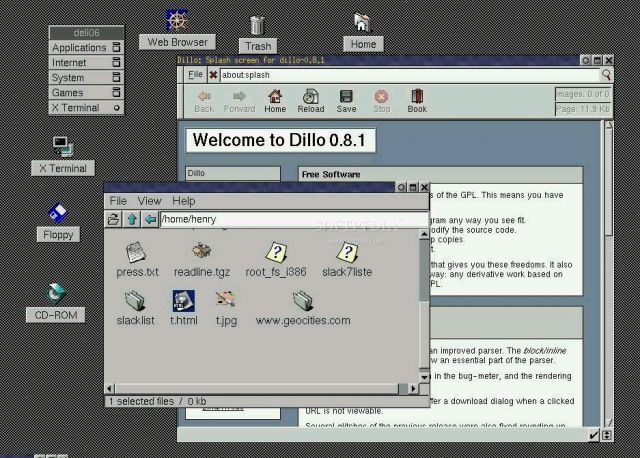Click the file manager's scroll-down arrow

click(424, 377)
